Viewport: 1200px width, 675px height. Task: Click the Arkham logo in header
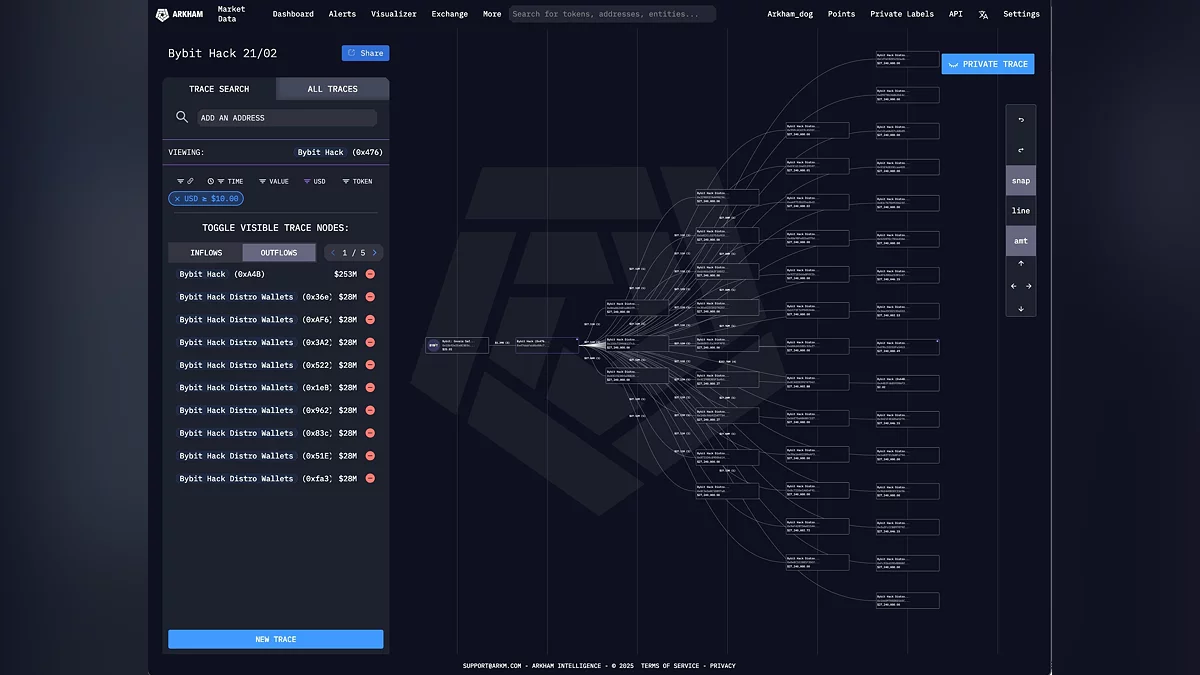pos(179,14)
